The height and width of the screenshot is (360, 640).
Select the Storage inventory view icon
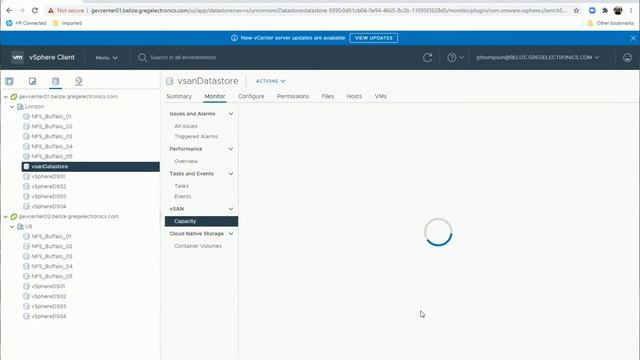pyautogui.click(x=56, y=81)
